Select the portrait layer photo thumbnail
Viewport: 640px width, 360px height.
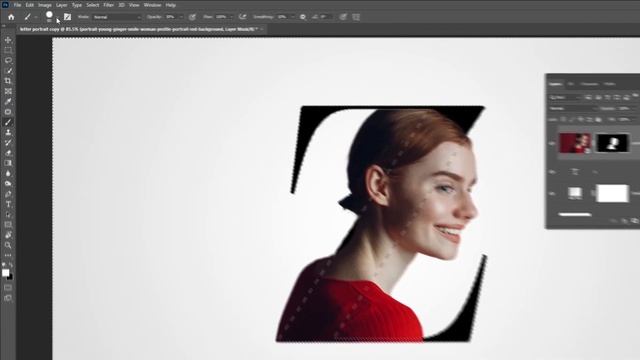click(x=575, y=143)
